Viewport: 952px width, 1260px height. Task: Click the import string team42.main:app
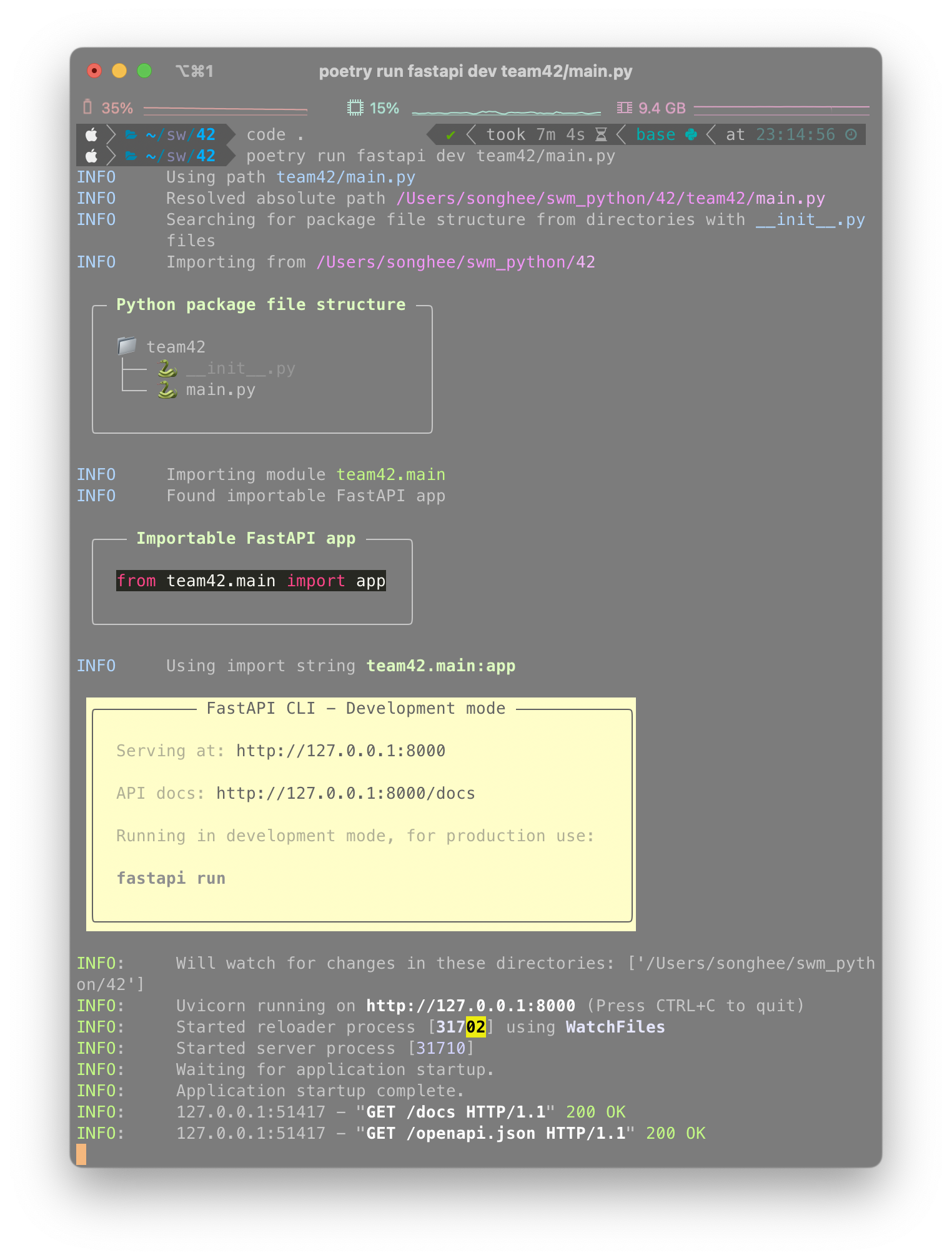[440, 666]
